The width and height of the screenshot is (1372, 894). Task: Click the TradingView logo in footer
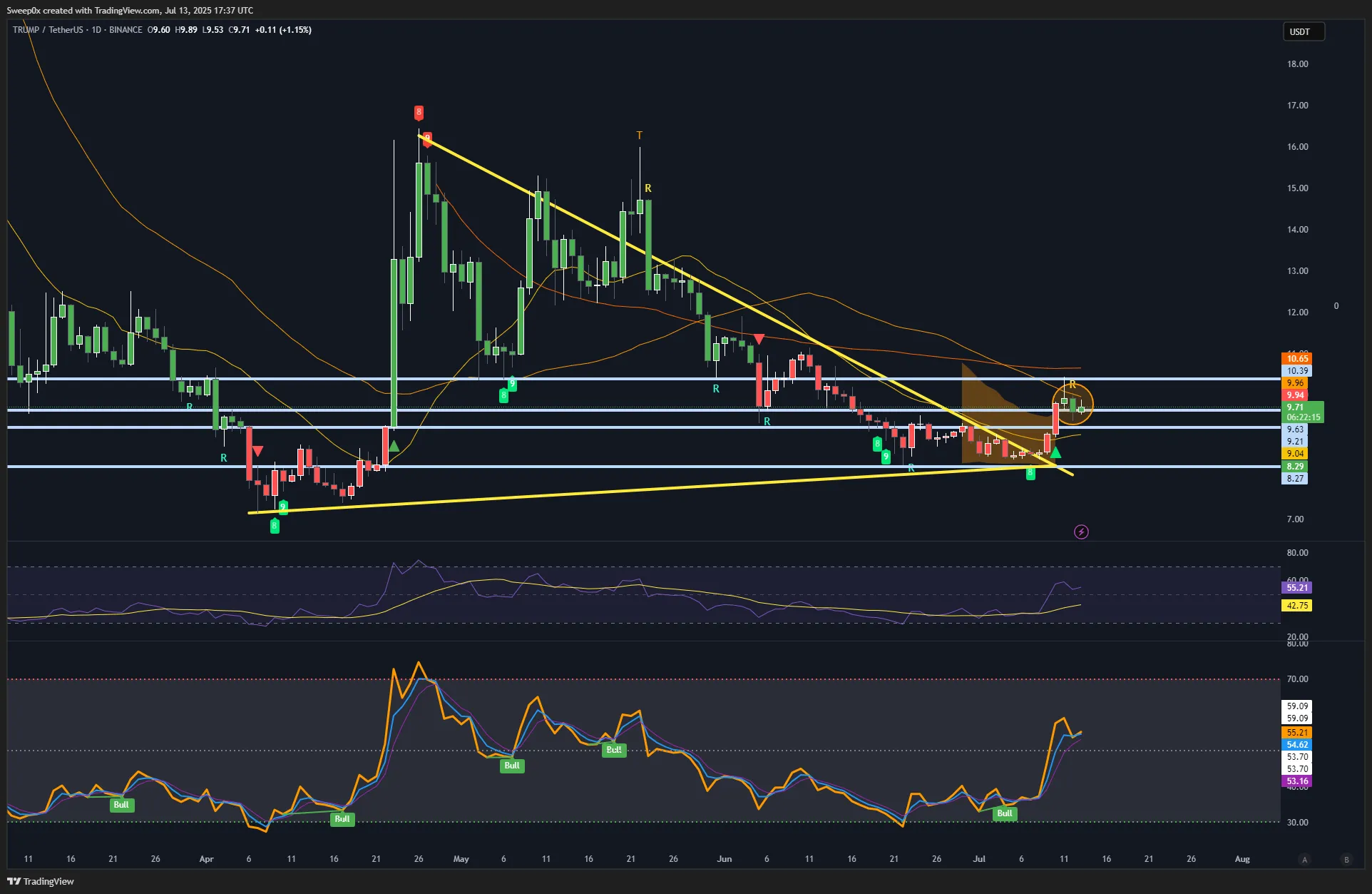(41, 881)
